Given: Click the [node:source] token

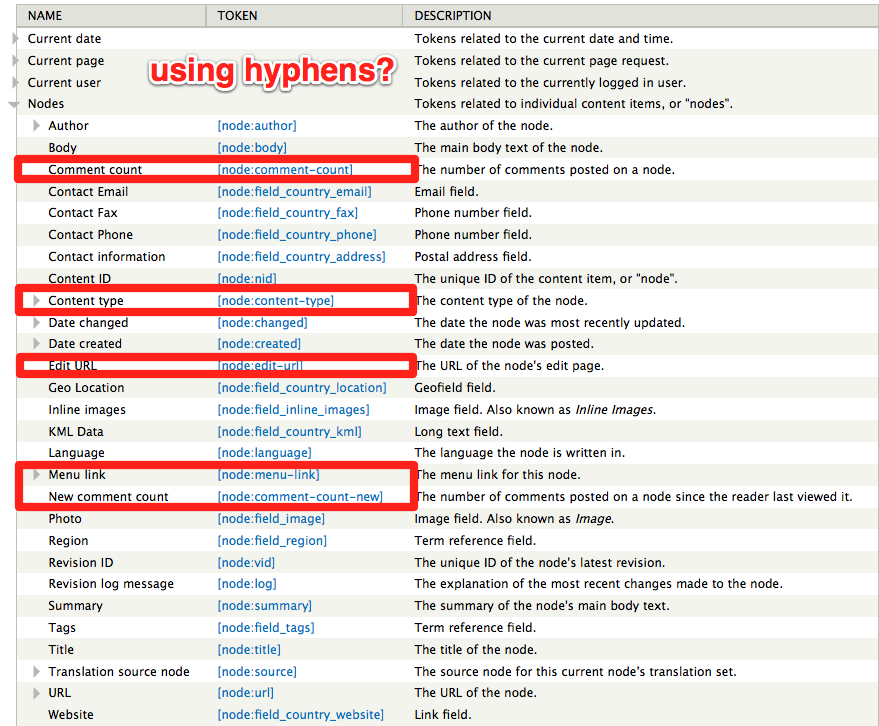Looking at the screenshot, I should [257, 671].
